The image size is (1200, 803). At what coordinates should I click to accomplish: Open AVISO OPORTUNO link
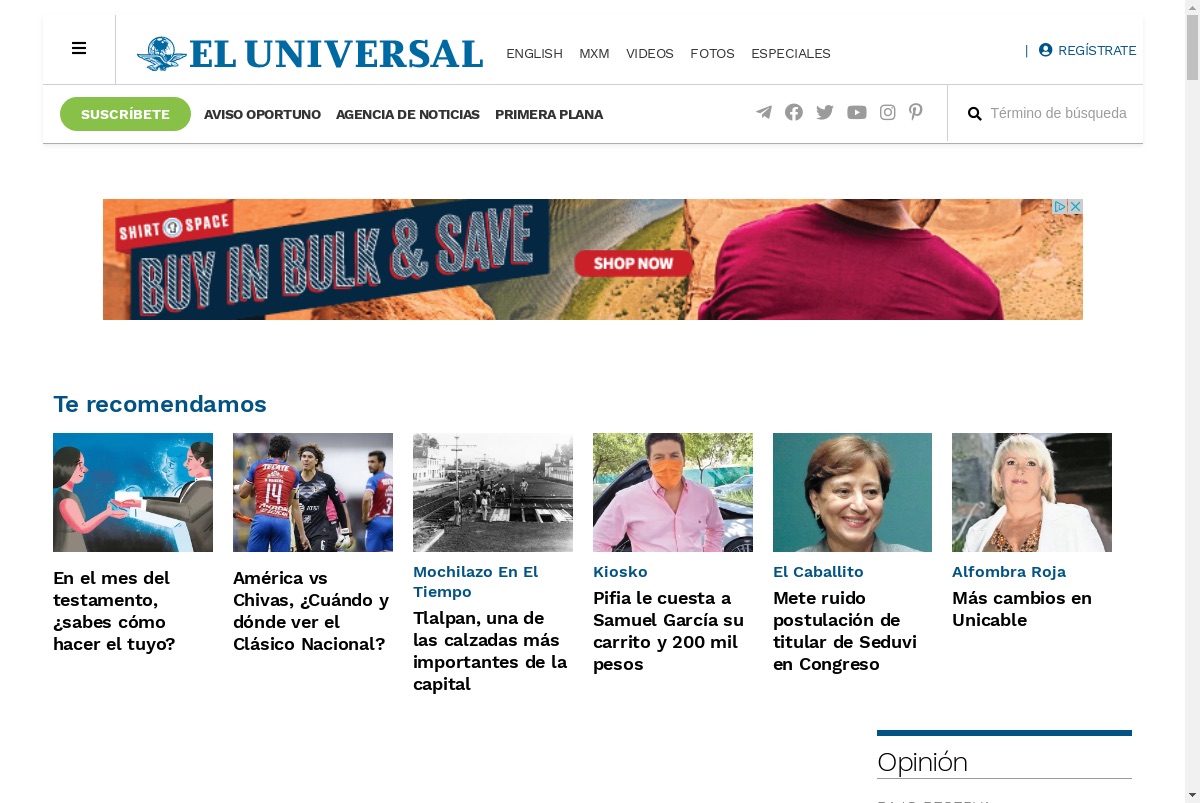pos(262,114)
